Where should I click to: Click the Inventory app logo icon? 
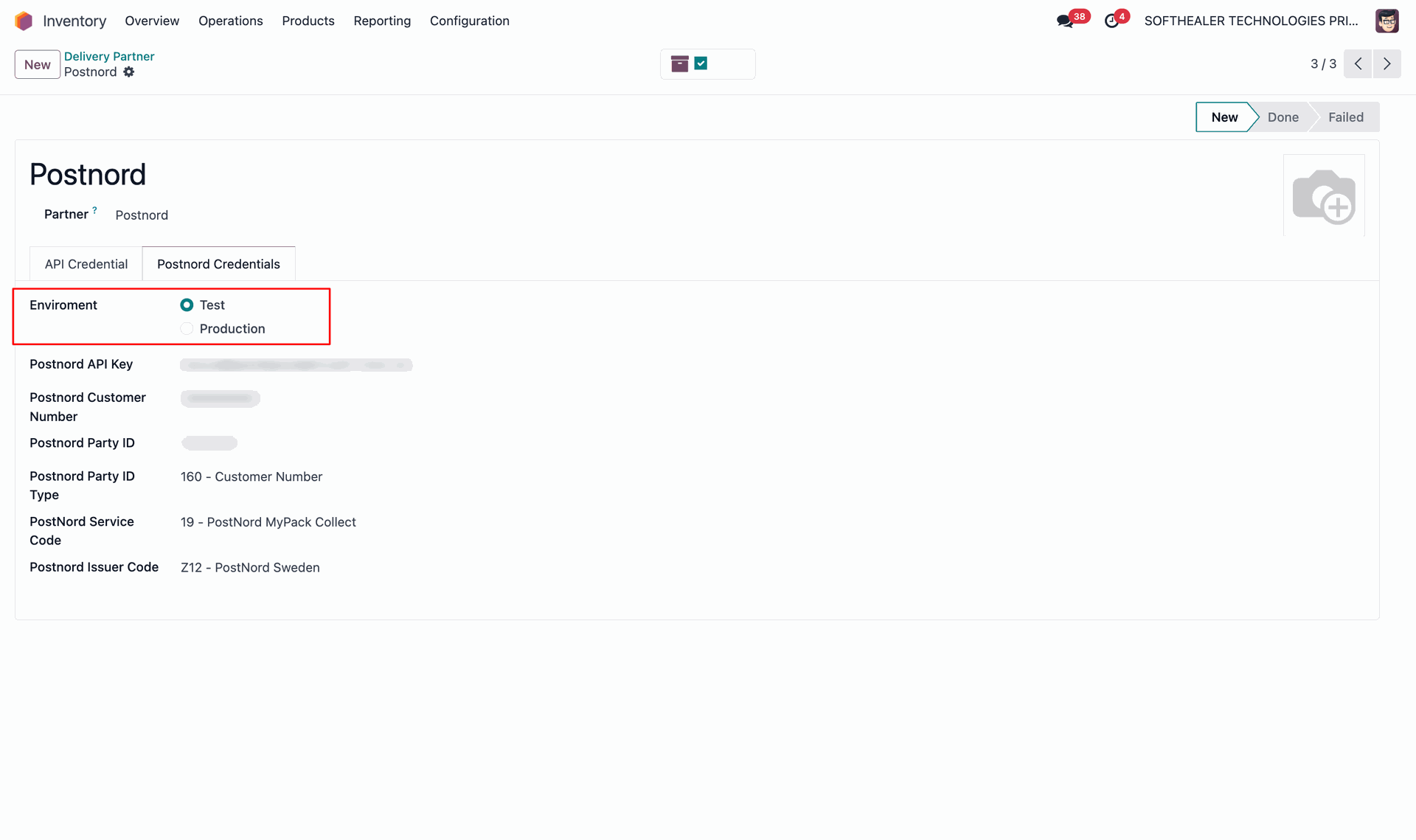click(24, 21)
